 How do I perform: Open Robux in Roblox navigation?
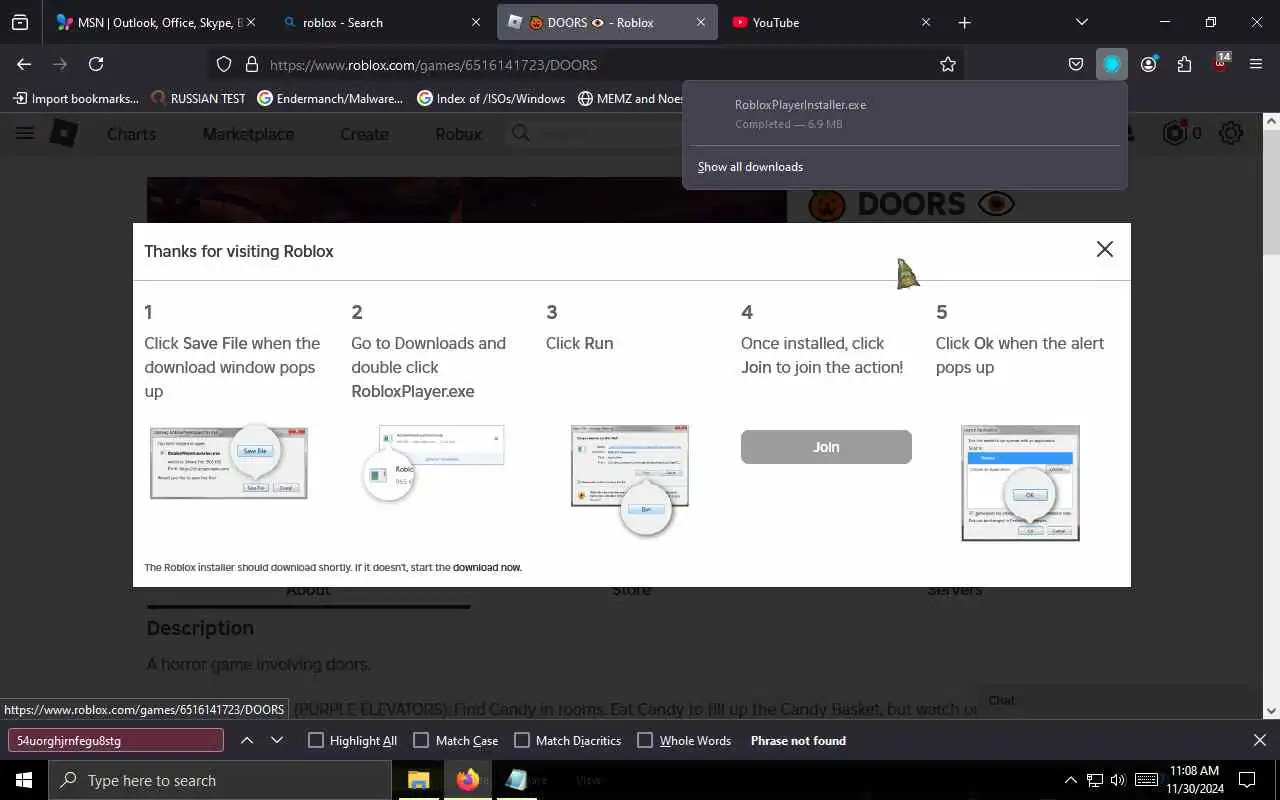458,134
